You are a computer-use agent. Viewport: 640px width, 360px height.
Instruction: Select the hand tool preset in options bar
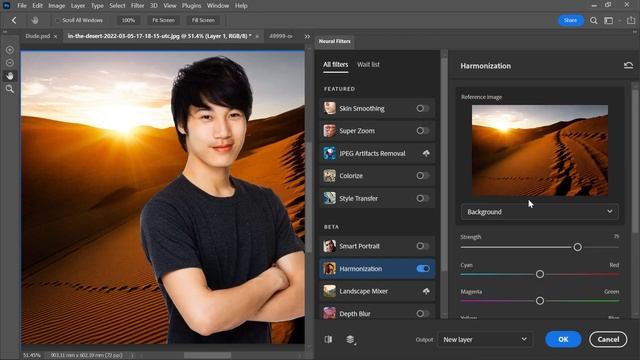click(x=35, y=20)
